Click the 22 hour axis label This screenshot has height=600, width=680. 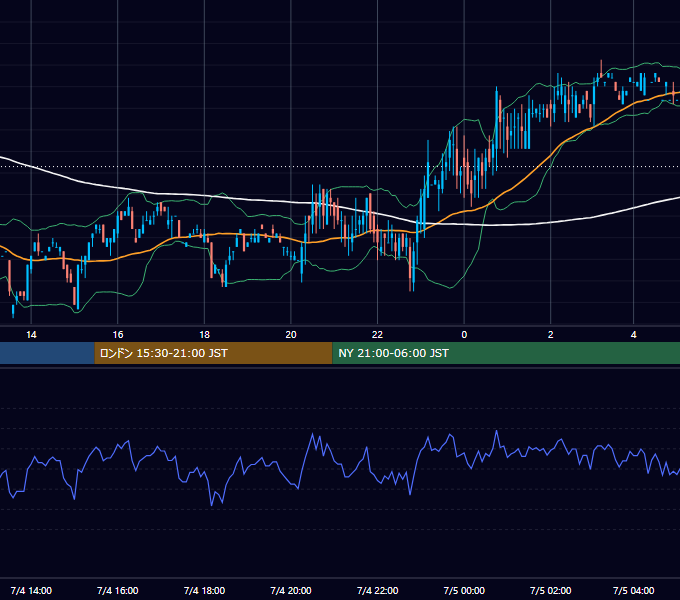[377, 335]
